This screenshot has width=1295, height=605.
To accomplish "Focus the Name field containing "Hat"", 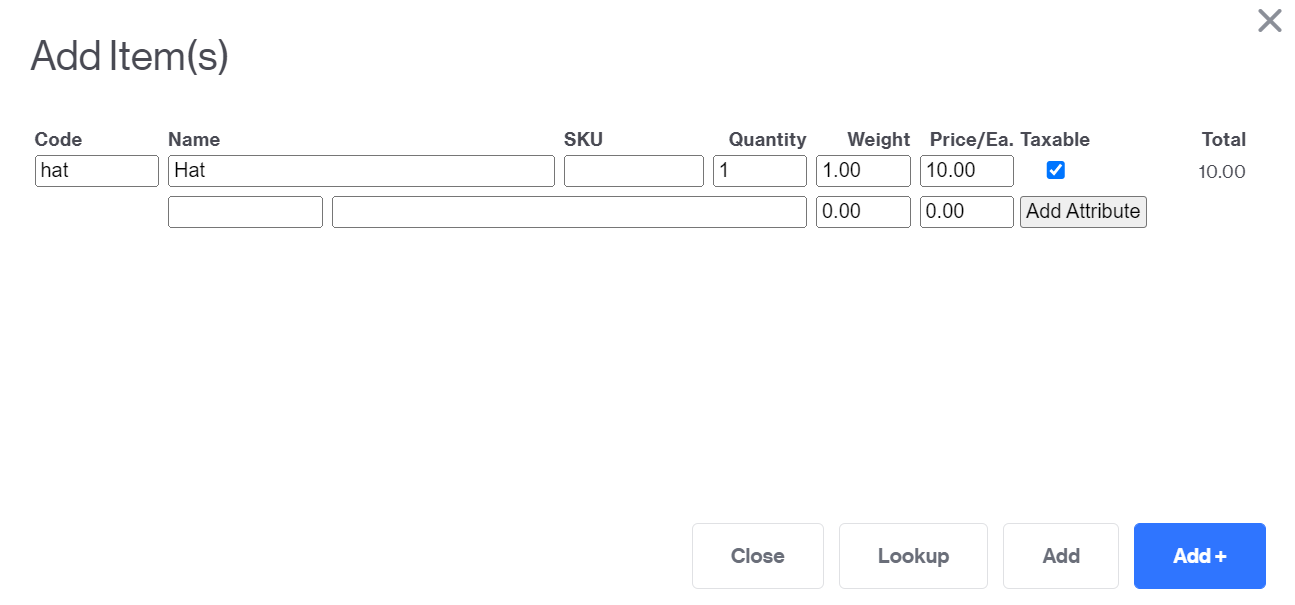I will pos(361,171).
